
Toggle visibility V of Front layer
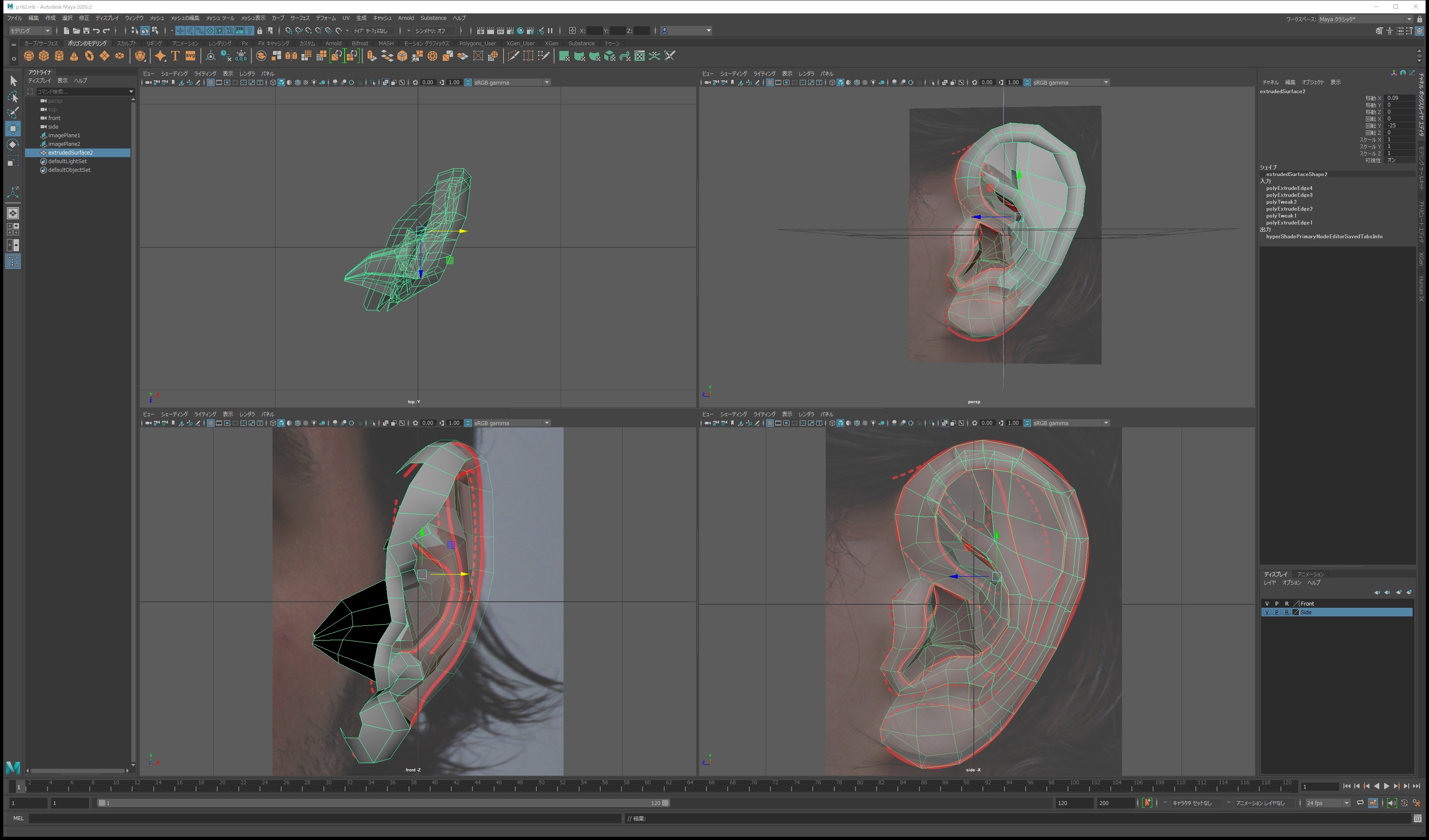tap(1267, 603)
